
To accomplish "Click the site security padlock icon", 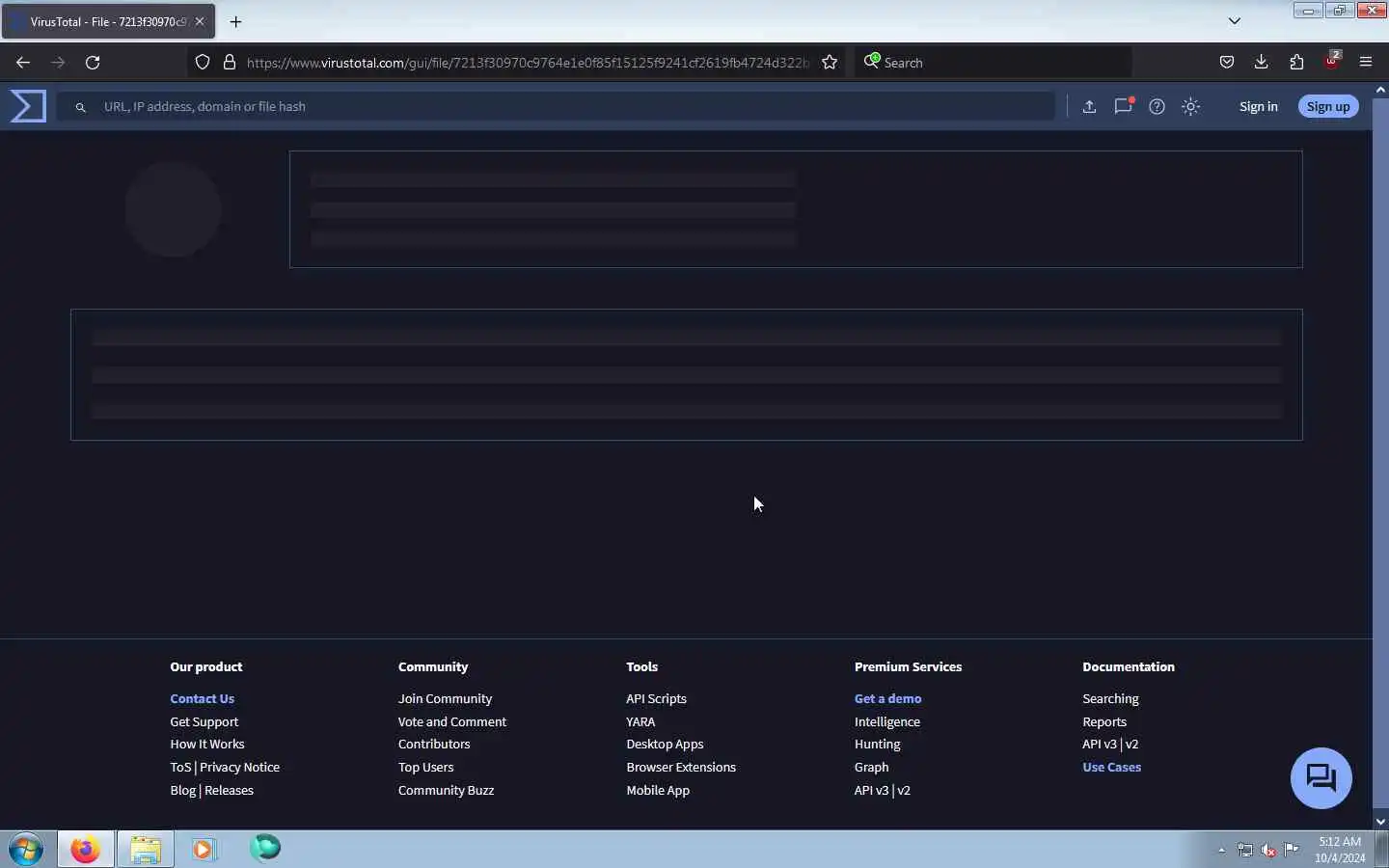I will (x=230, y=63).
